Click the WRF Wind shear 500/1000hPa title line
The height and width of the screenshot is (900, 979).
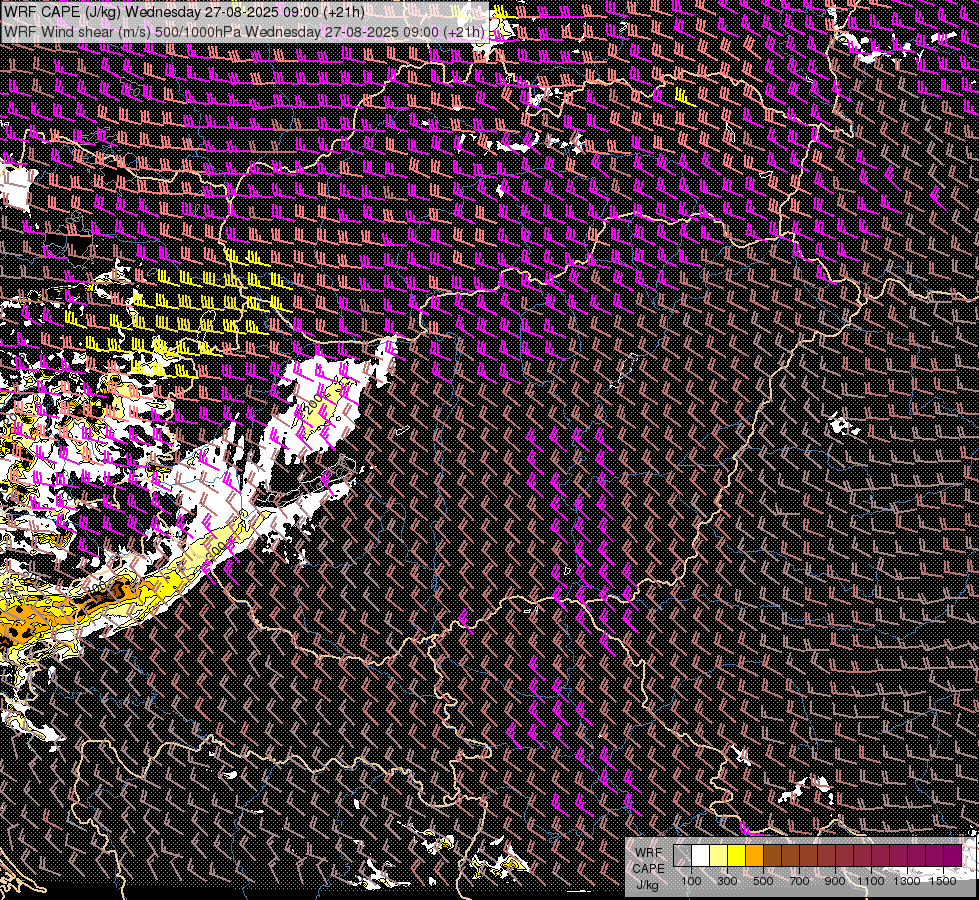pos(244,31)
